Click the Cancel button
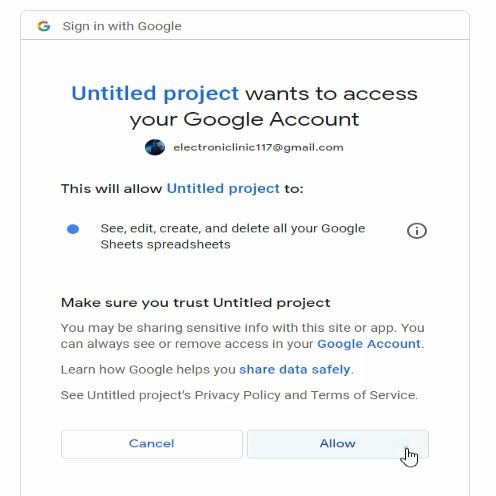 click(152, 444)
